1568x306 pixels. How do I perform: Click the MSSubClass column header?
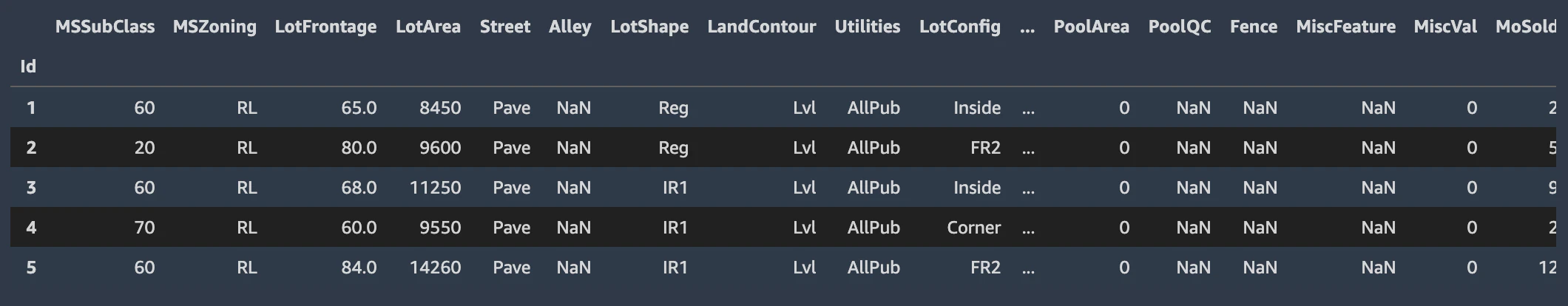(105, 27)
